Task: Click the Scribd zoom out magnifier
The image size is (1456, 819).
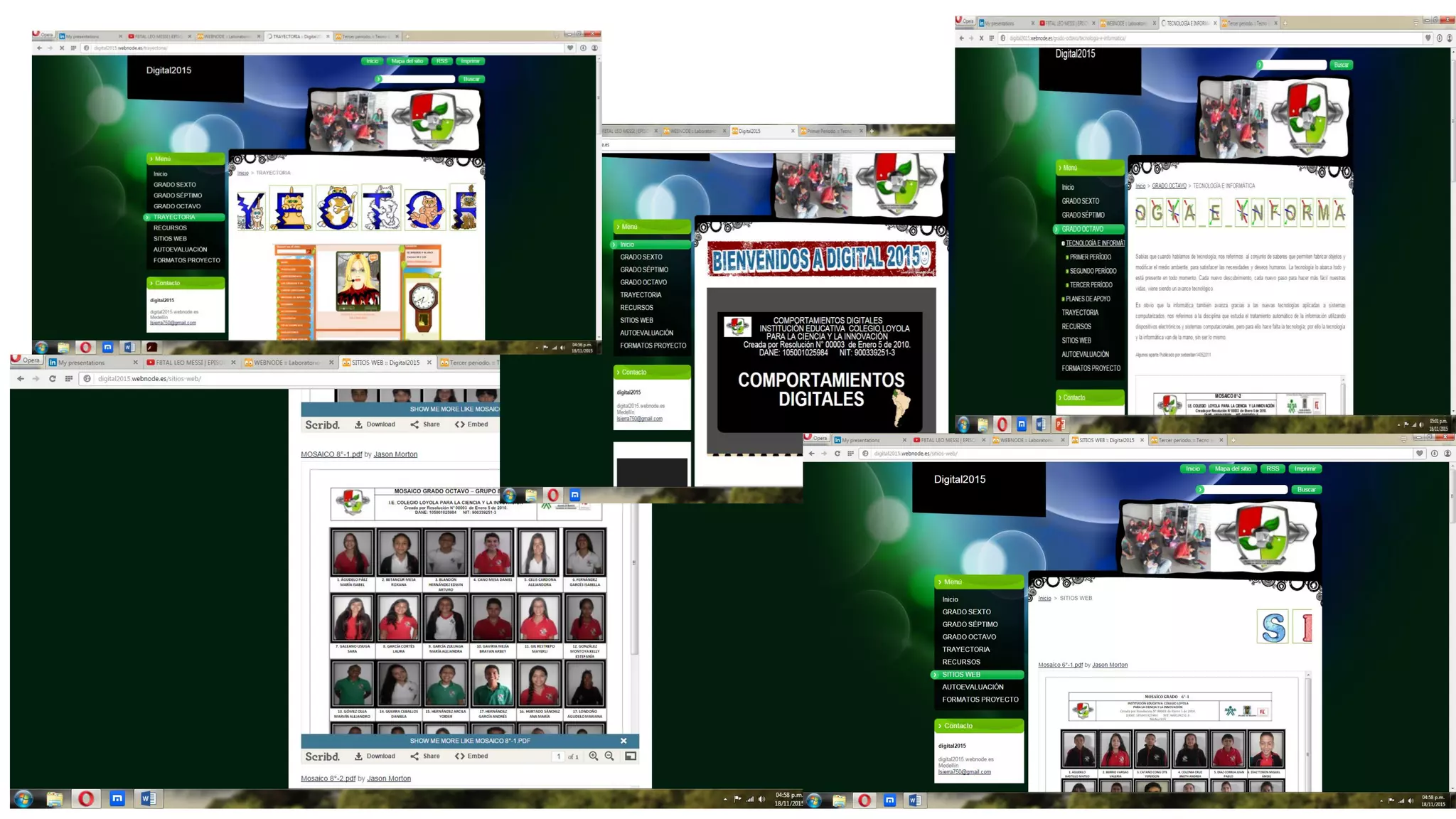Action: pyautogui.click(x=609, y=756)
